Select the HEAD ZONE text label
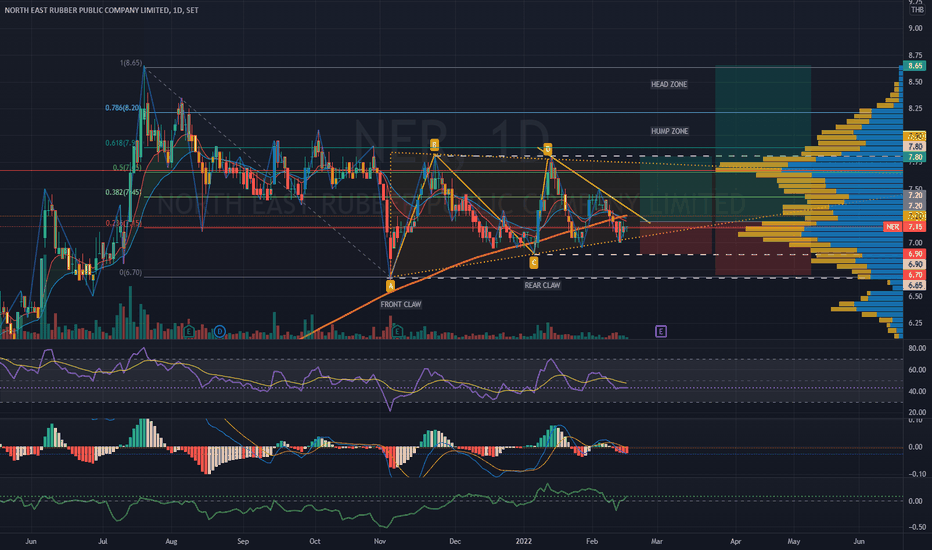932x550 pixels. (x=669, y=84)
